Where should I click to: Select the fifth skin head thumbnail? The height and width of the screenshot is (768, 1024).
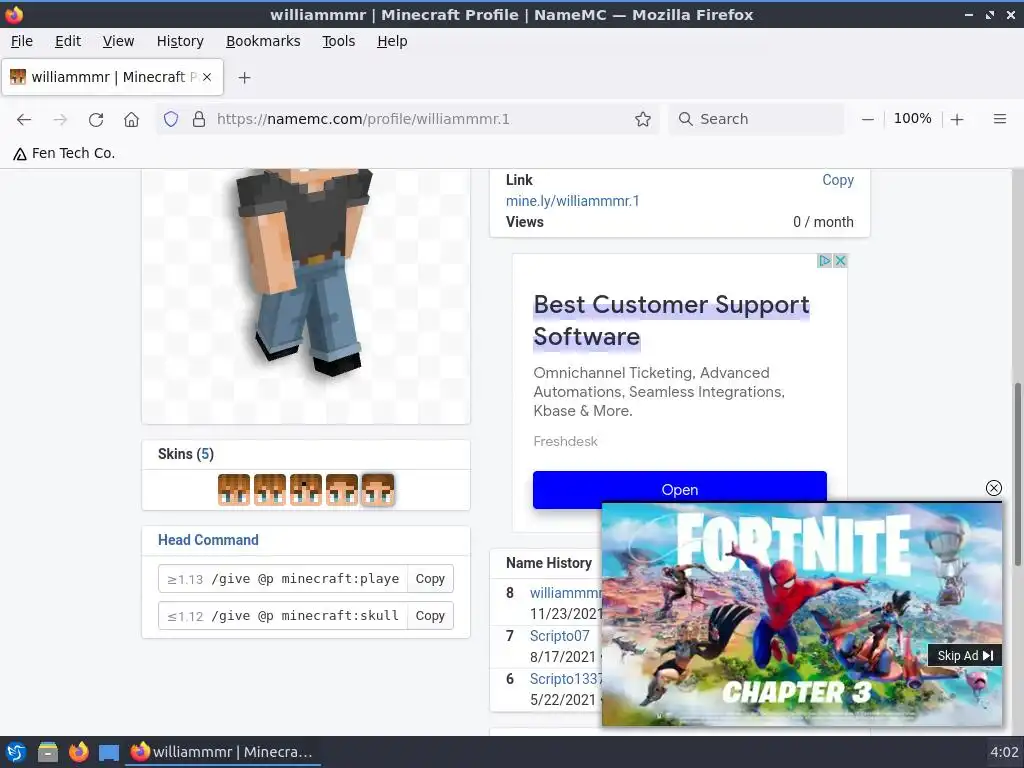377,490
